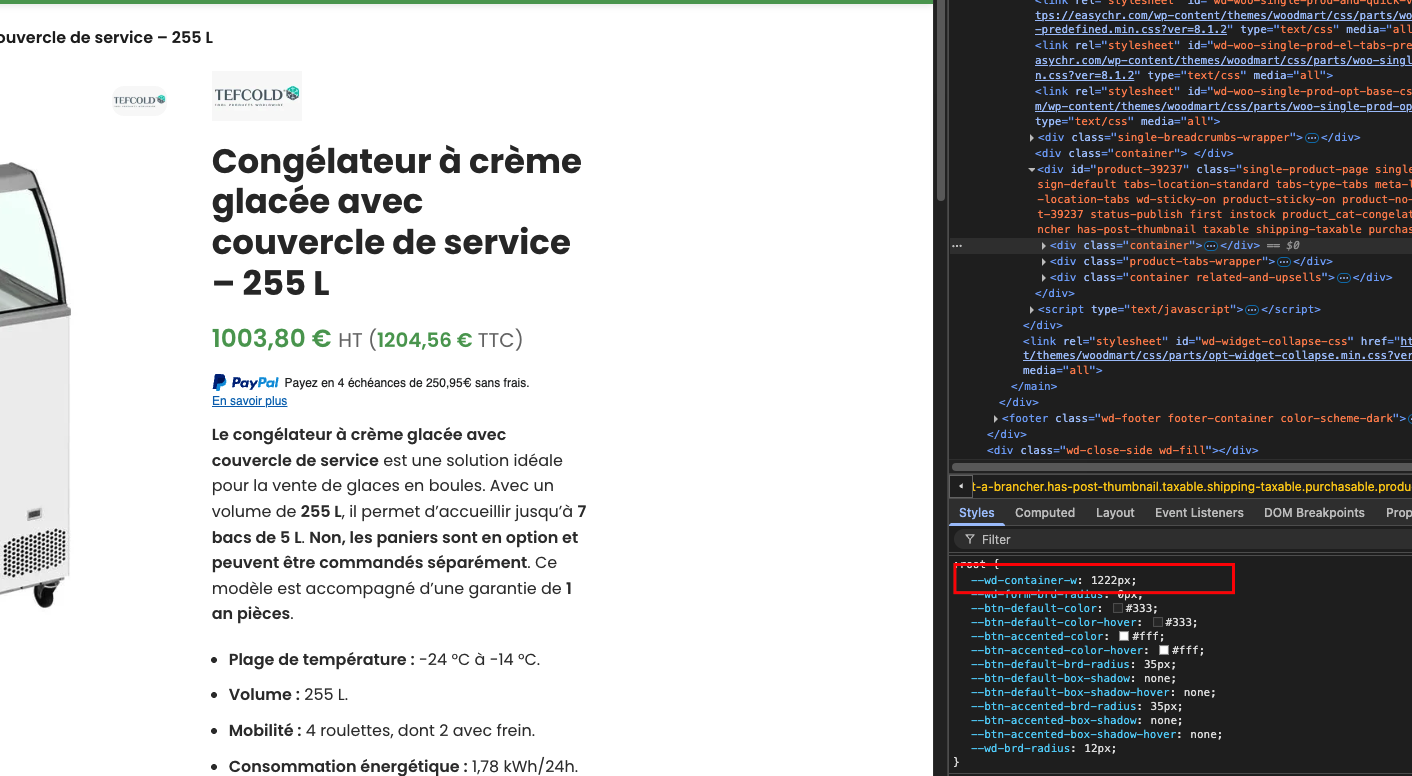
Task: Click ellipsis badge in script row
Action: point(1251,310)
